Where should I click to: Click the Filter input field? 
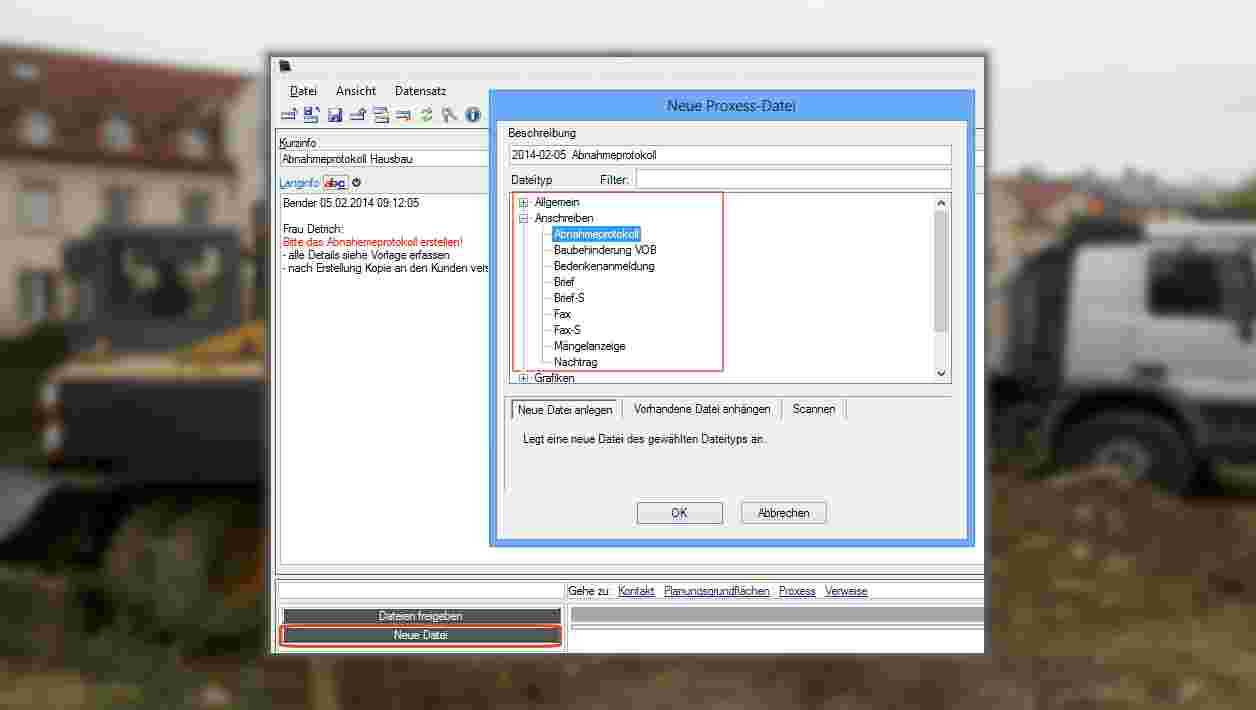click(x=793, y=179)
